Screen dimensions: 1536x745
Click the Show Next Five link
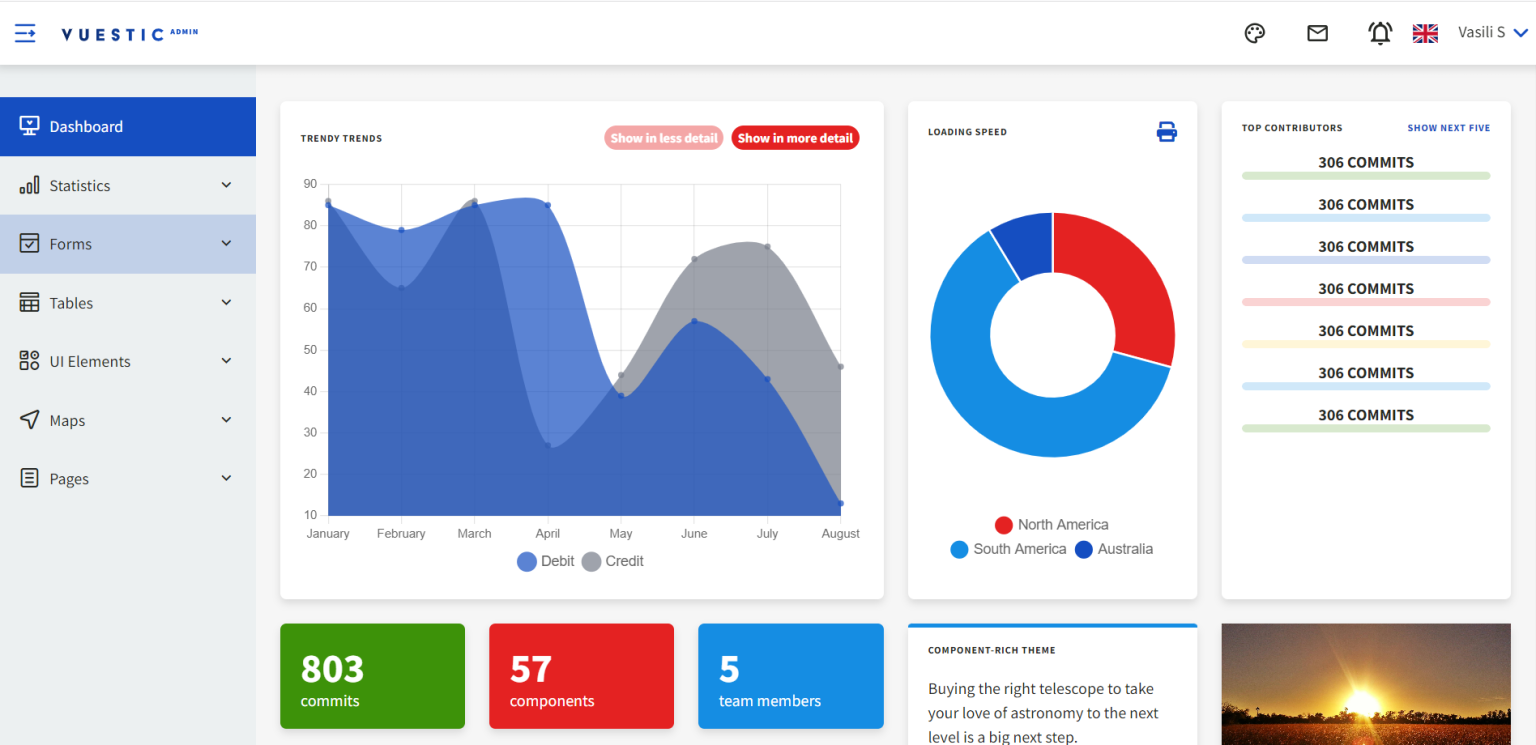(x=1448, y=128)
